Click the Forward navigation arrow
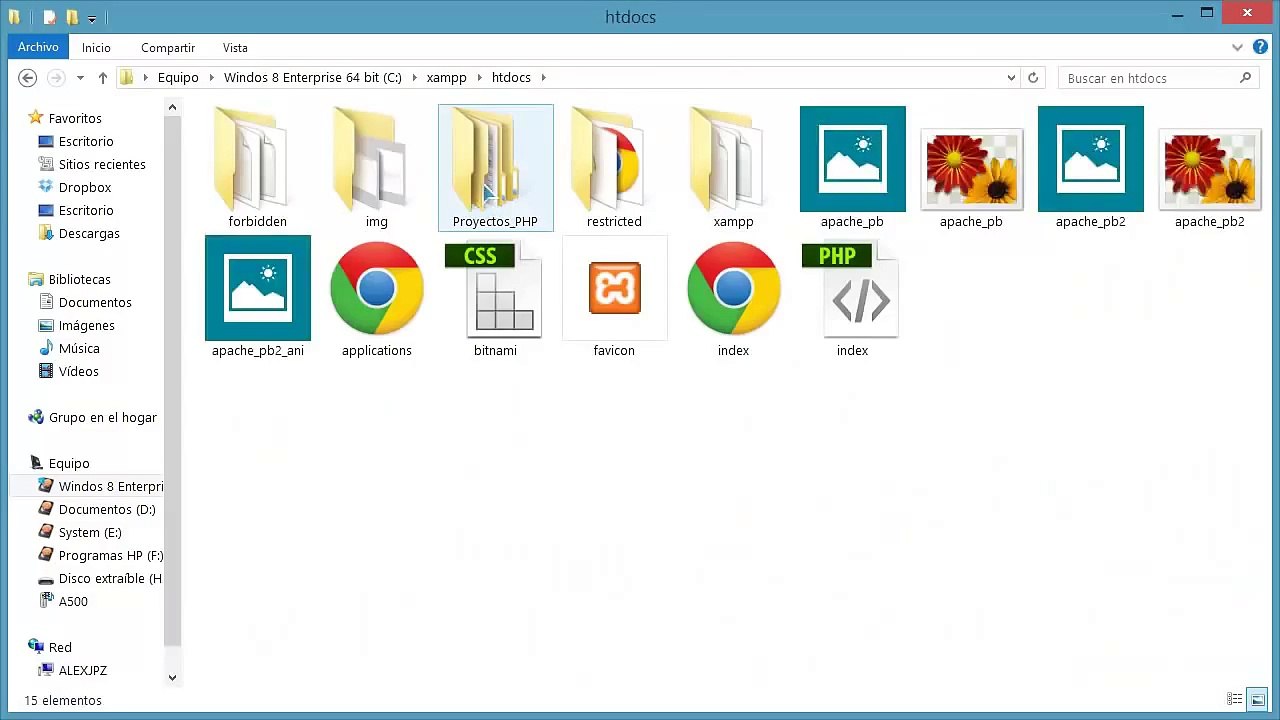 click(x=56, y=78)
